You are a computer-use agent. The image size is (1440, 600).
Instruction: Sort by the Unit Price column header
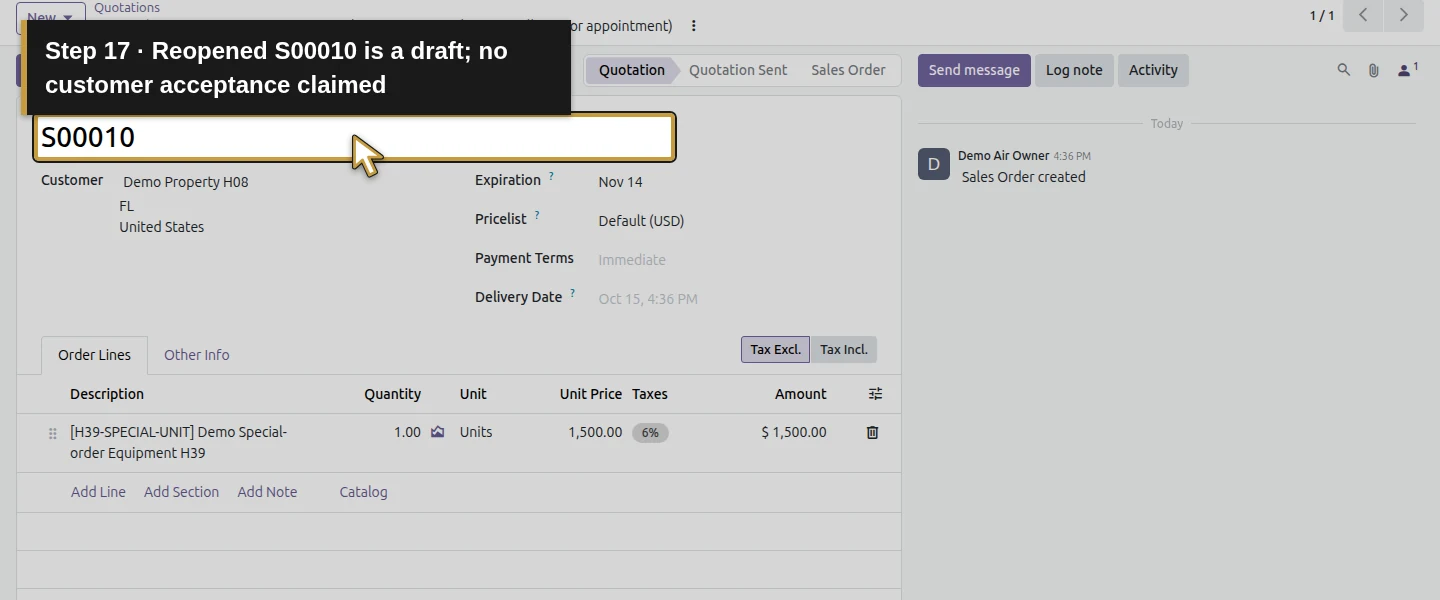tap(591, 394)
